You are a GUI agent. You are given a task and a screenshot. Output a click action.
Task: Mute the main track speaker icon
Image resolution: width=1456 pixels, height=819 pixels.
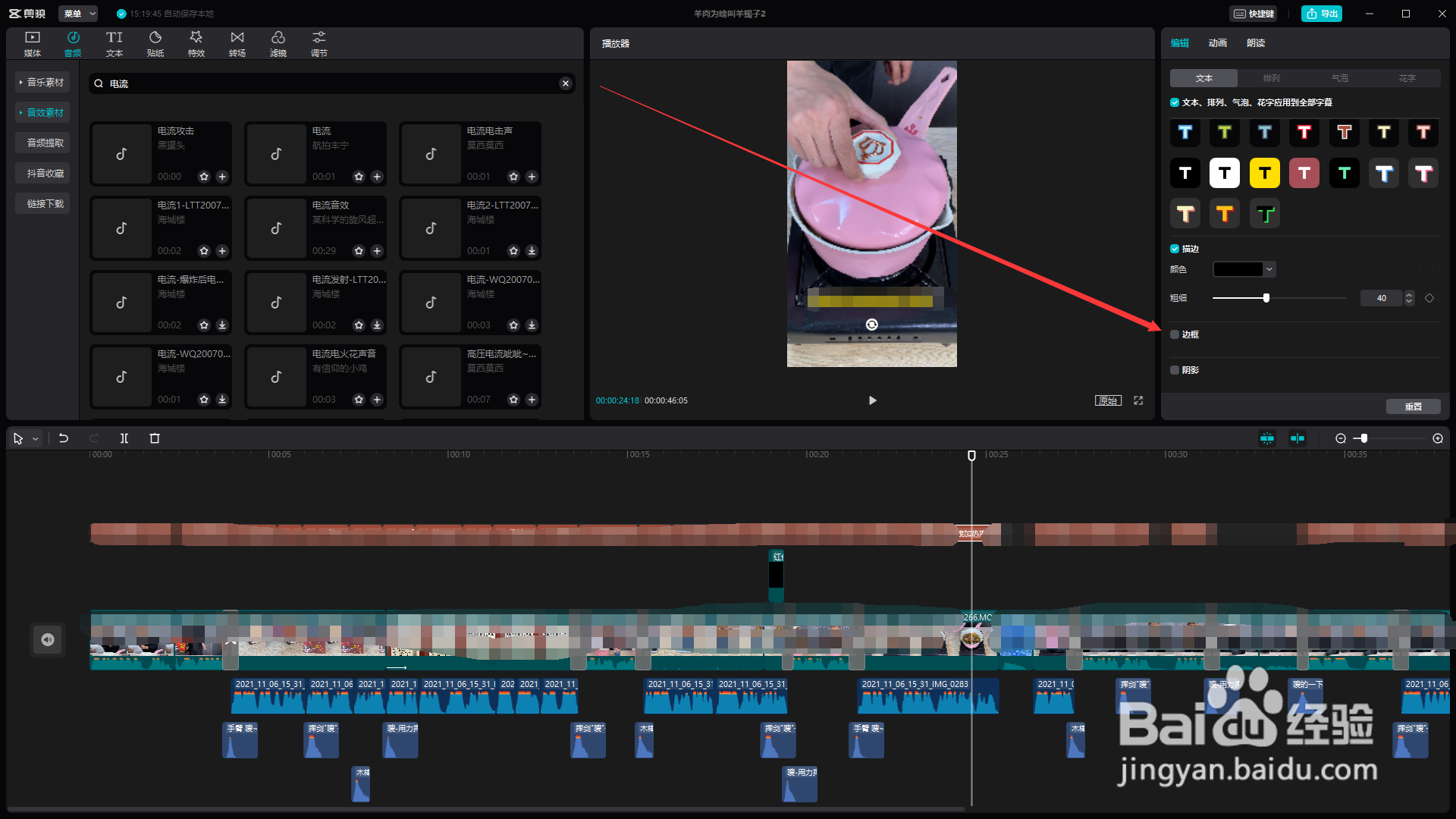click(x=48, y=639)
